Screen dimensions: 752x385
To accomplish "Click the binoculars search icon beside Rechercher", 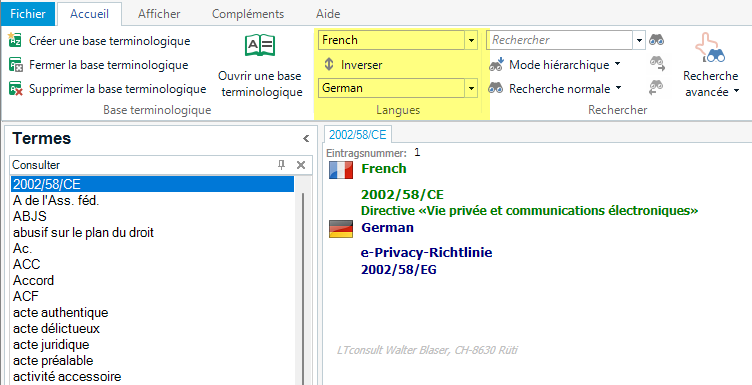I will [x=656, y=40].
